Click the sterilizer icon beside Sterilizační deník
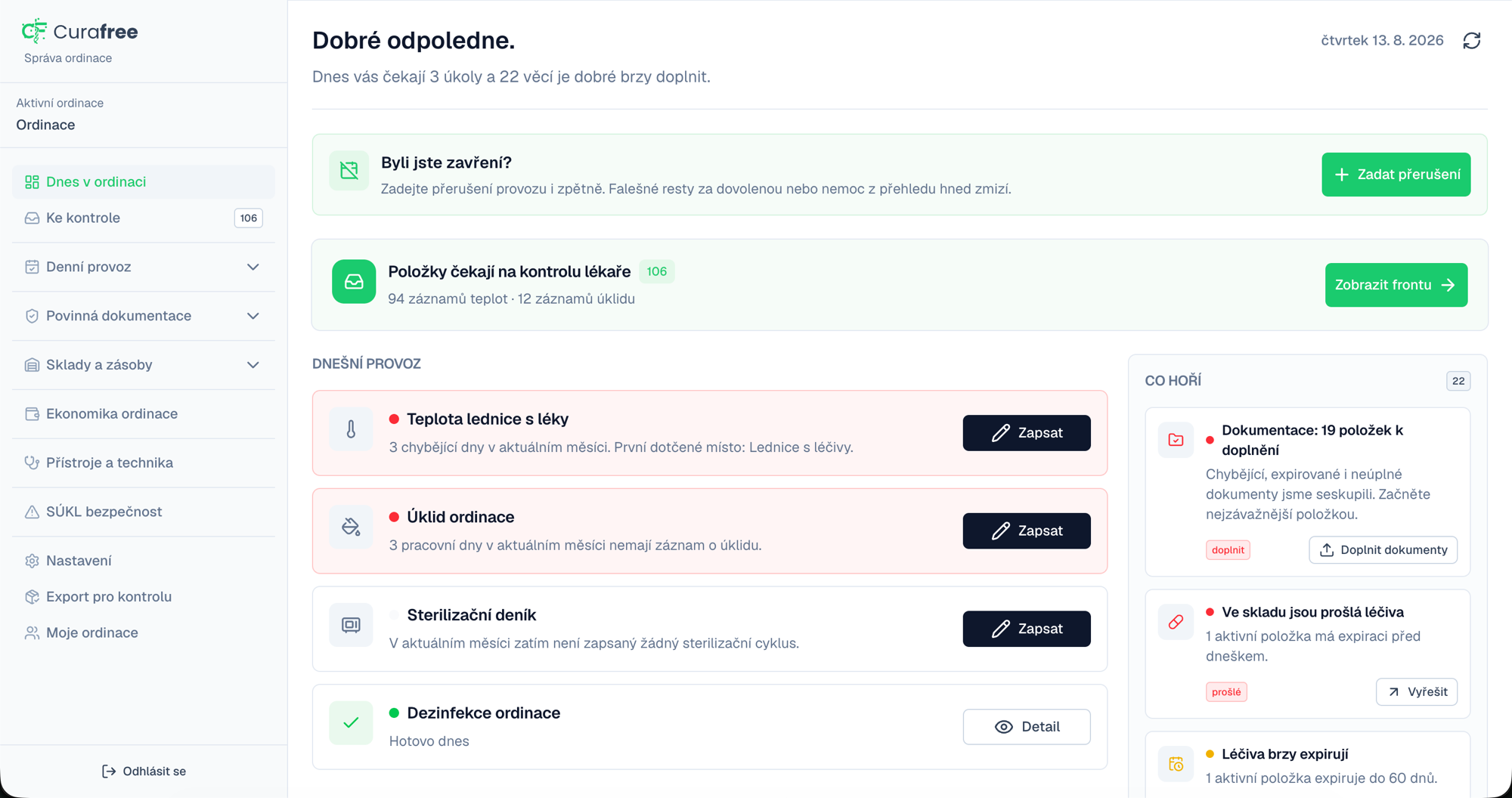 (351, 625)
